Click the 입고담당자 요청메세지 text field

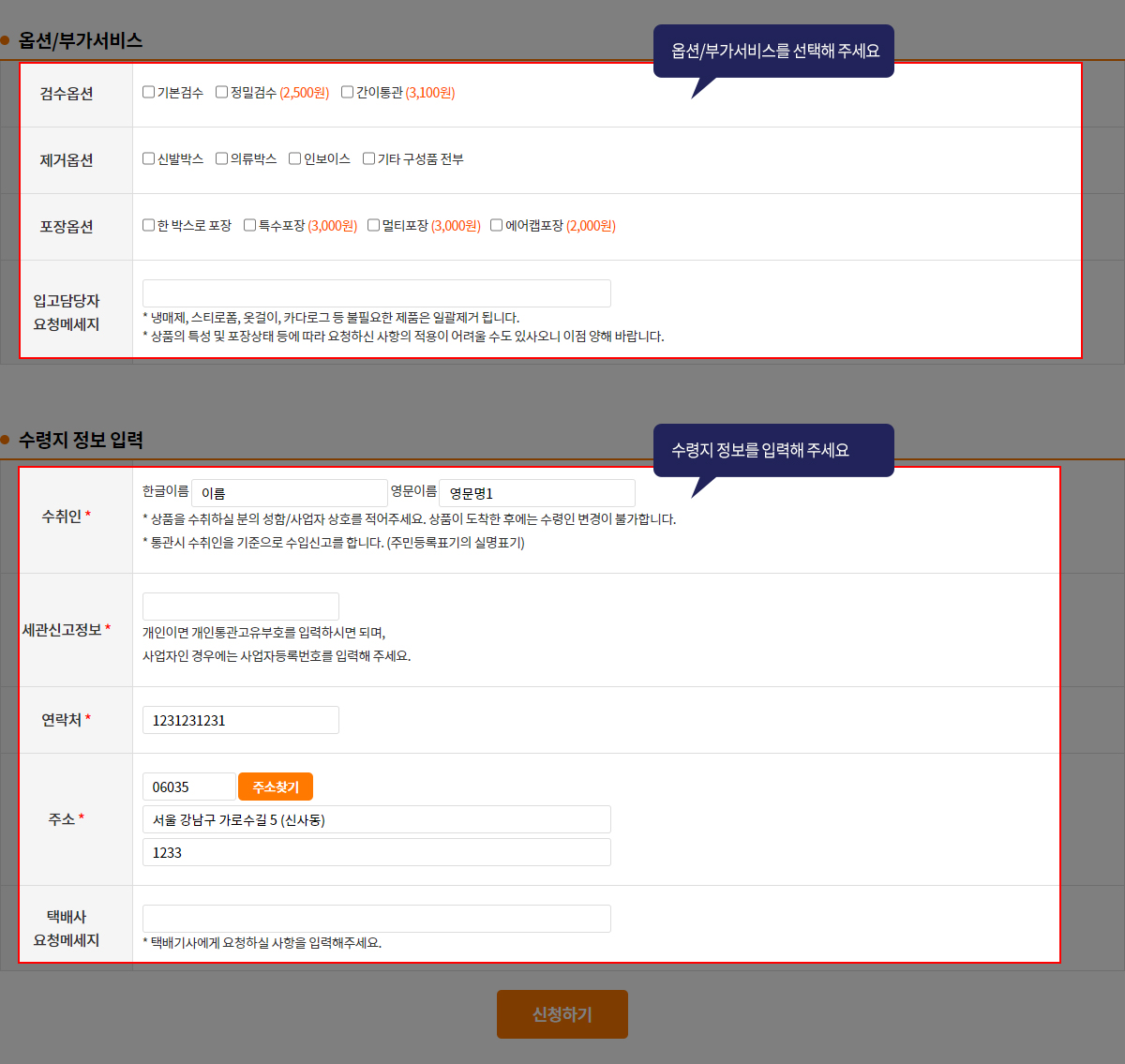tap(376, 293)
